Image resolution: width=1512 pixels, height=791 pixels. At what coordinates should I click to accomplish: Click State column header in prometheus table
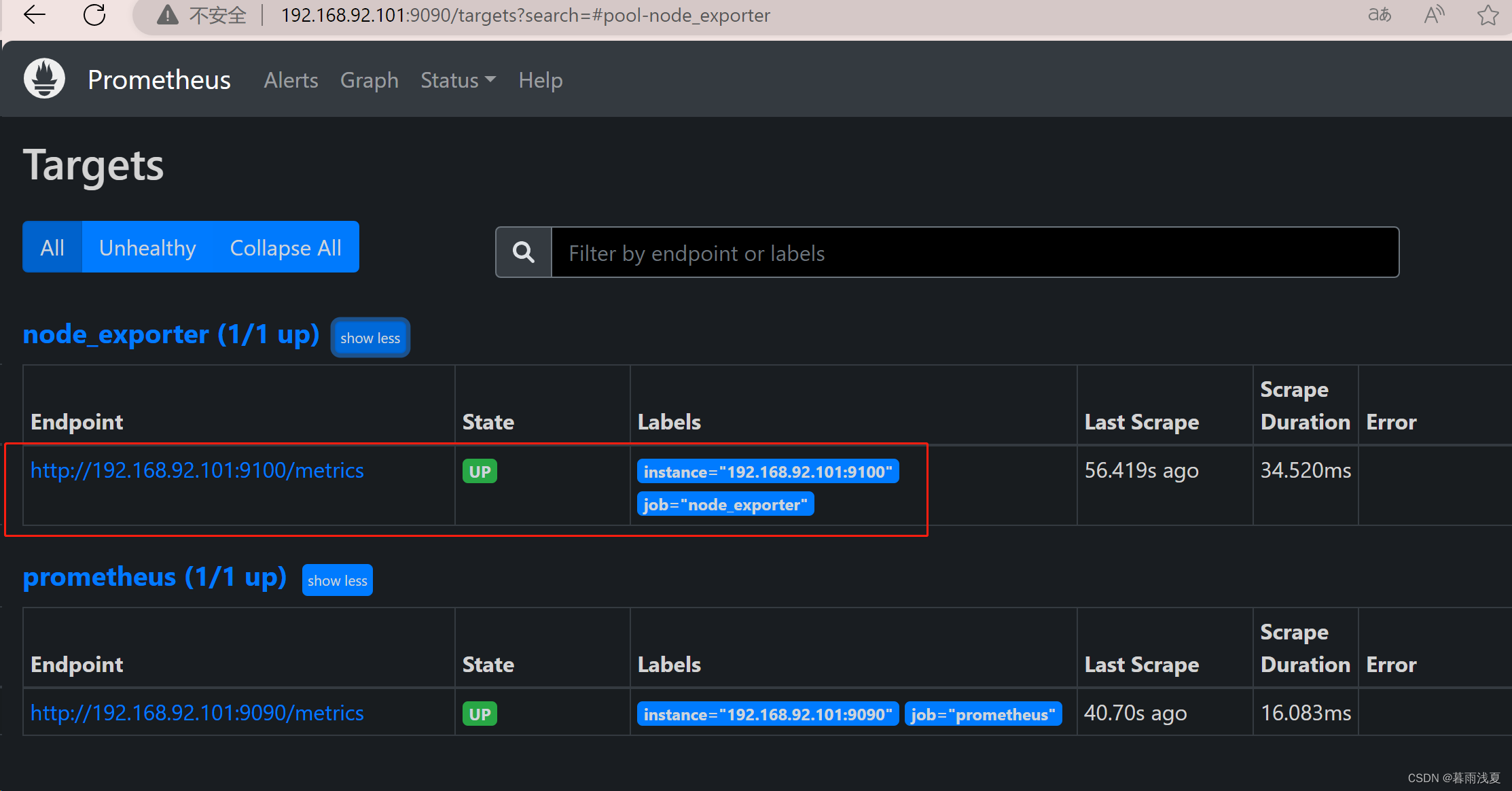488,665
